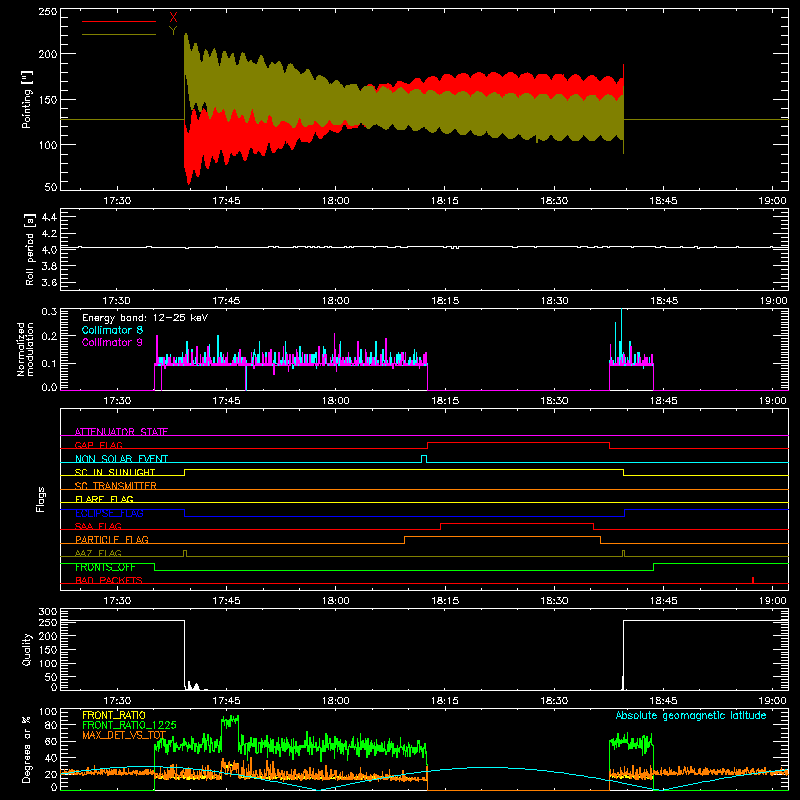Click the first AAZ_FLAG pulse near 17:39

185,553
